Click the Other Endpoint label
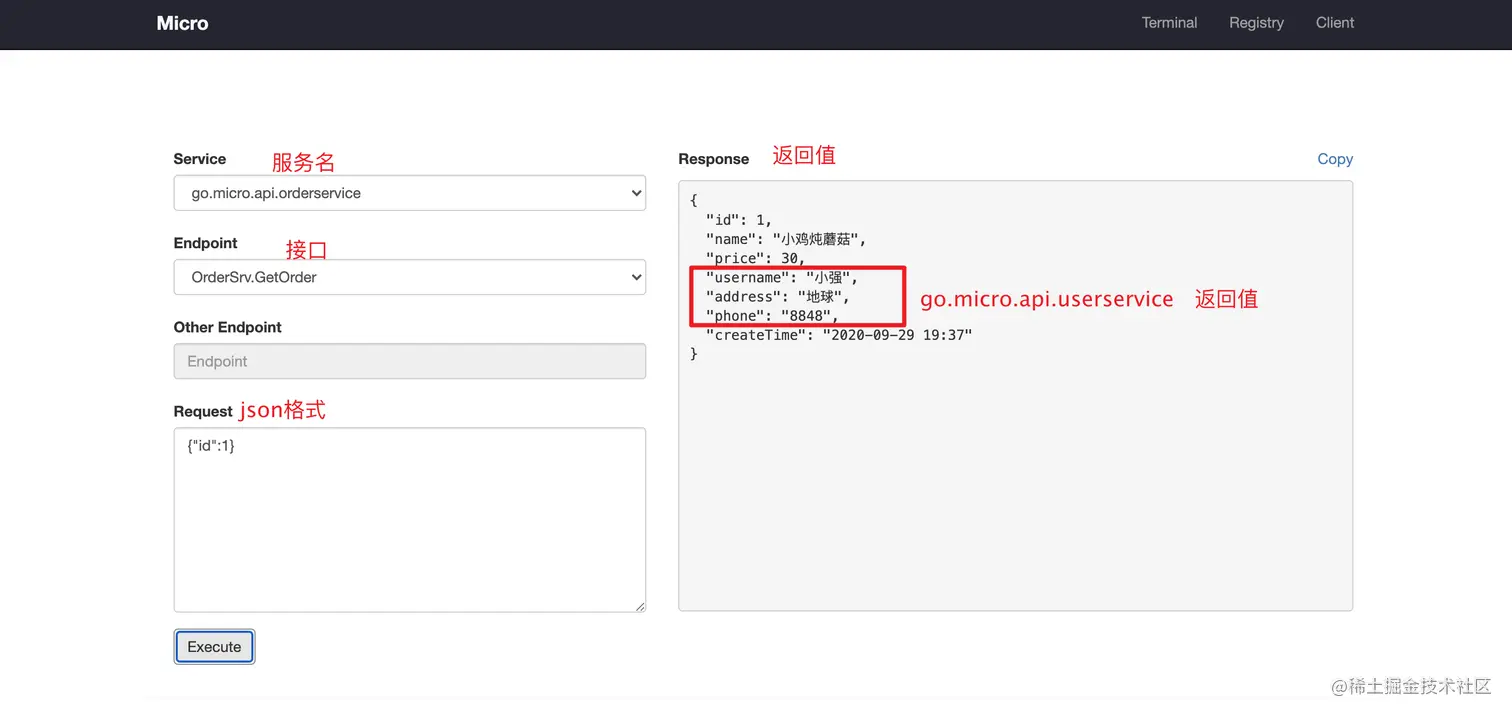The width and height of the screenshot is (1512, 717). click(x=228, y=327)
